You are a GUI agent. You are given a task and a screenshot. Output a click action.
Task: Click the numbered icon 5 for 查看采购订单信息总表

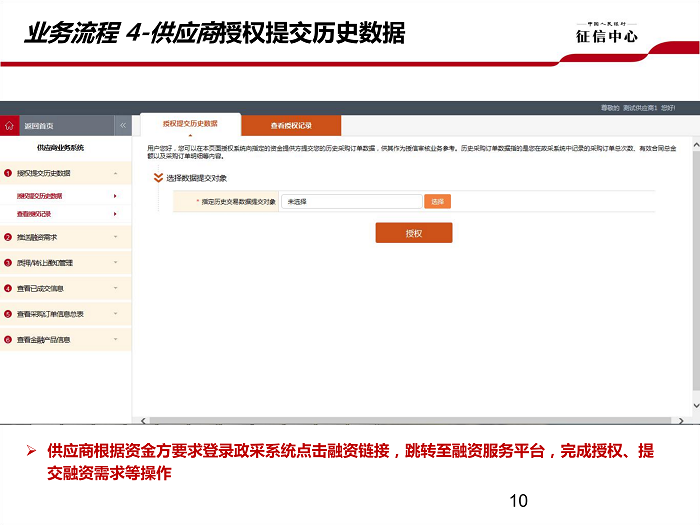coord(7,314)
